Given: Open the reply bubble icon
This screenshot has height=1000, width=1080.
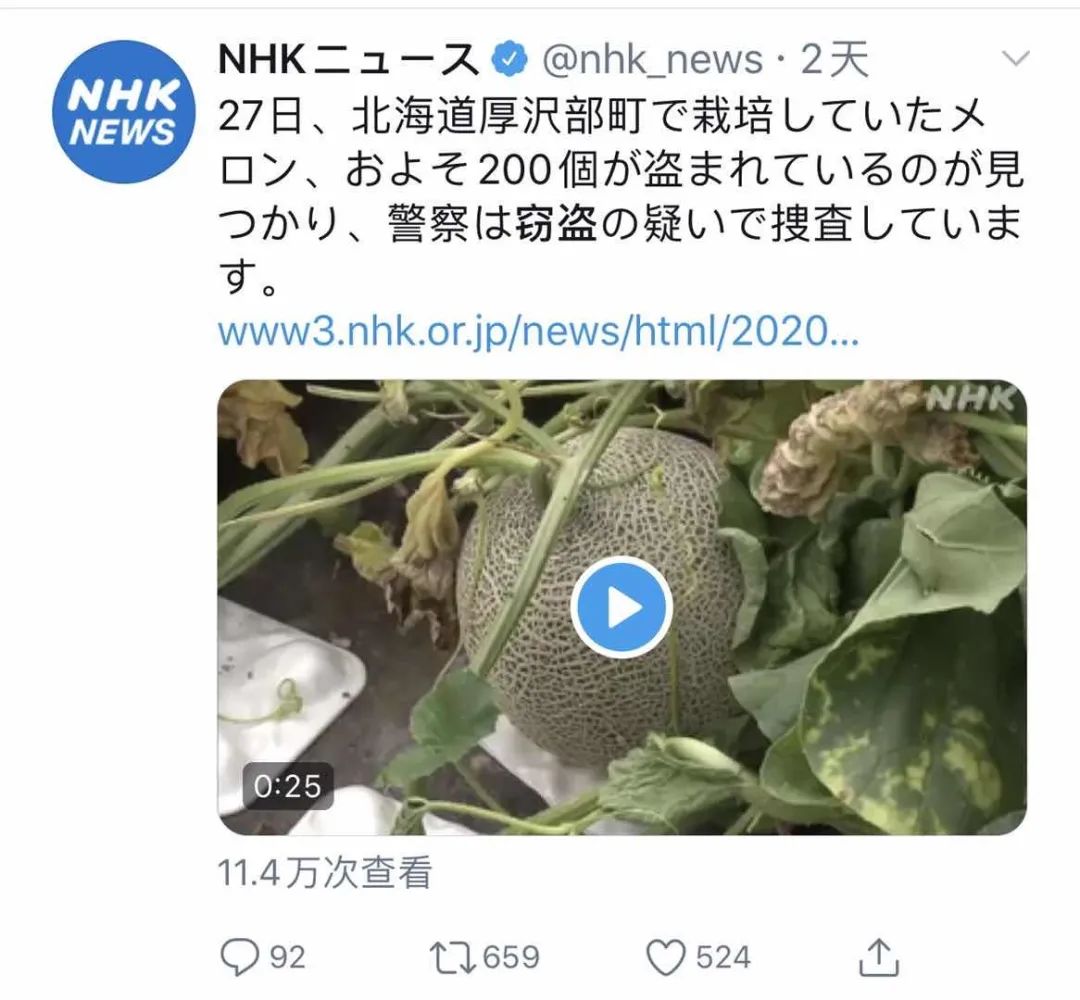Looking at the screenshot, I should [x=239, y=957].
